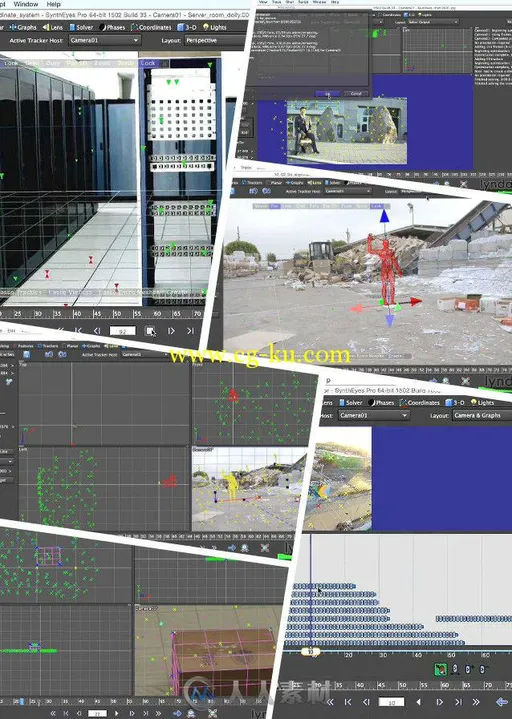Screen dimensions: 512x719
Task: Toggle Lock in the server-room perspective viewport
Action: pos(148,63)
